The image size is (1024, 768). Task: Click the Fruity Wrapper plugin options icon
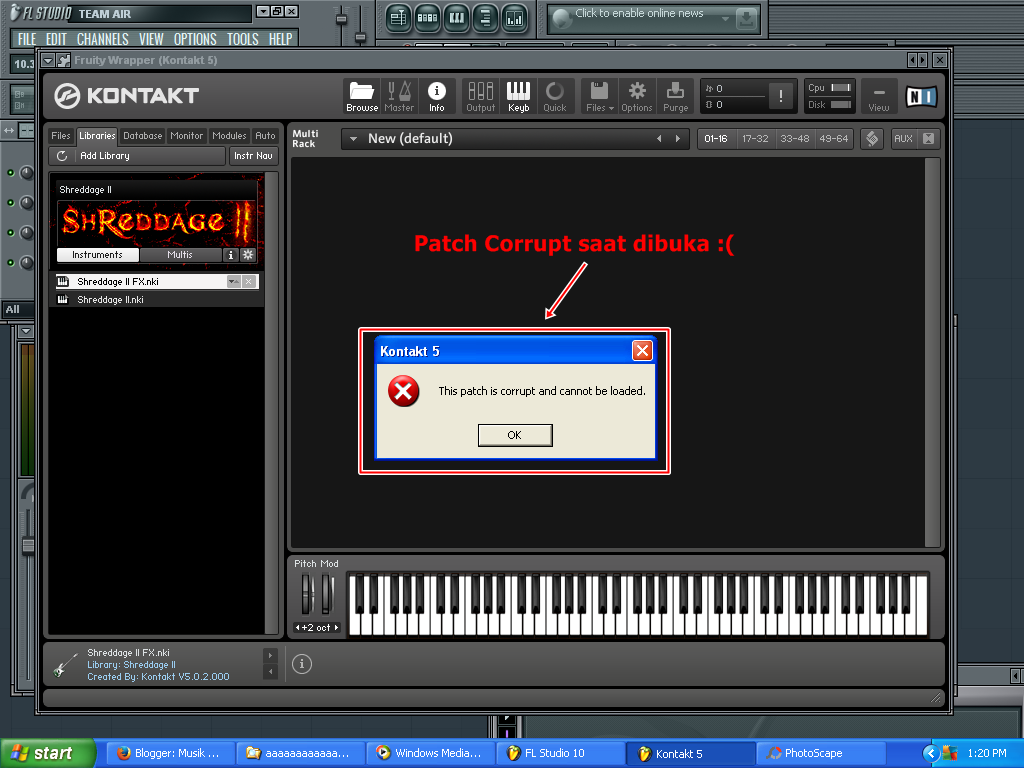63,61
